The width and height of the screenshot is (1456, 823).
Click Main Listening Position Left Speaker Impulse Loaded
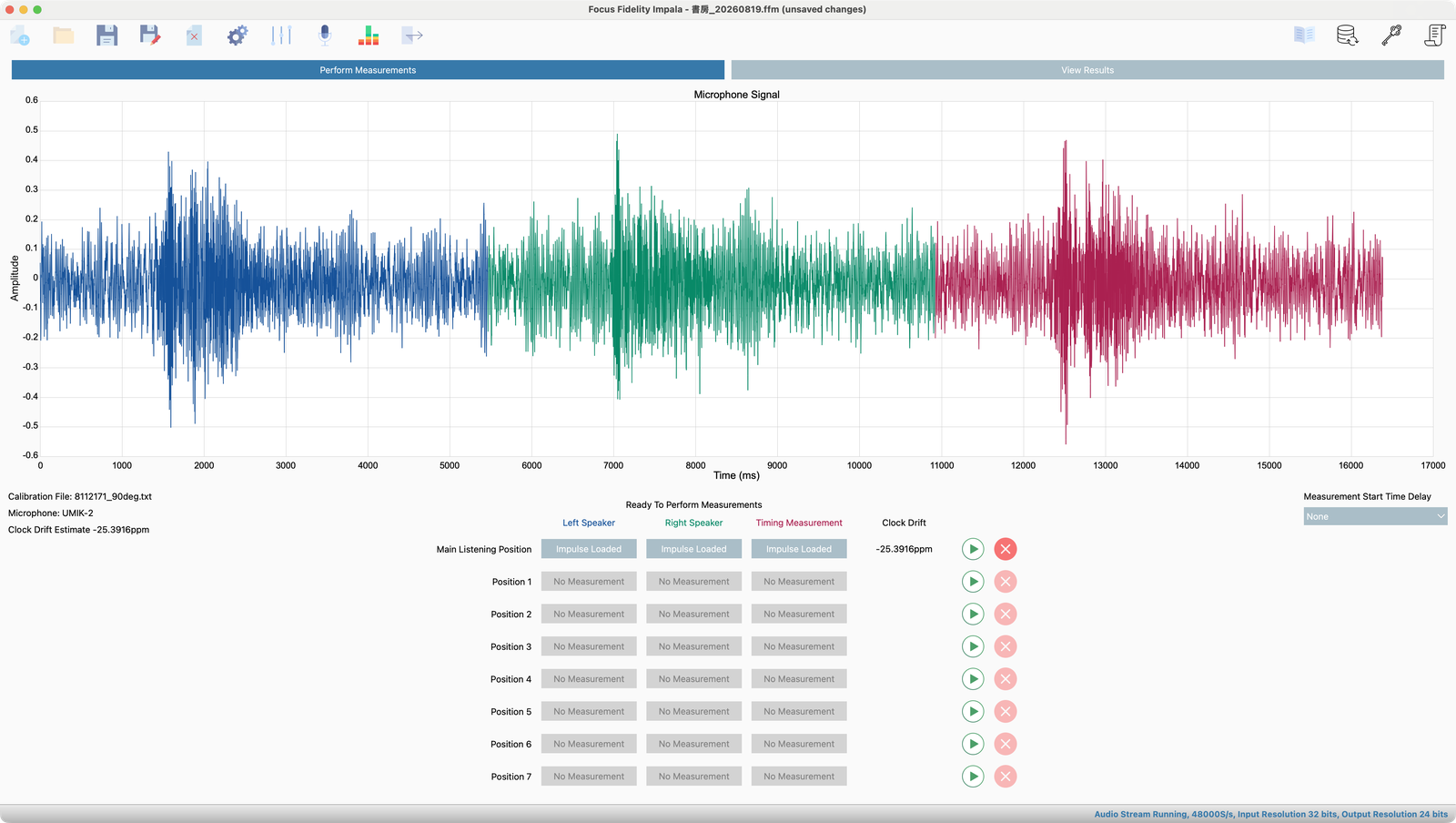click(589, 549)
